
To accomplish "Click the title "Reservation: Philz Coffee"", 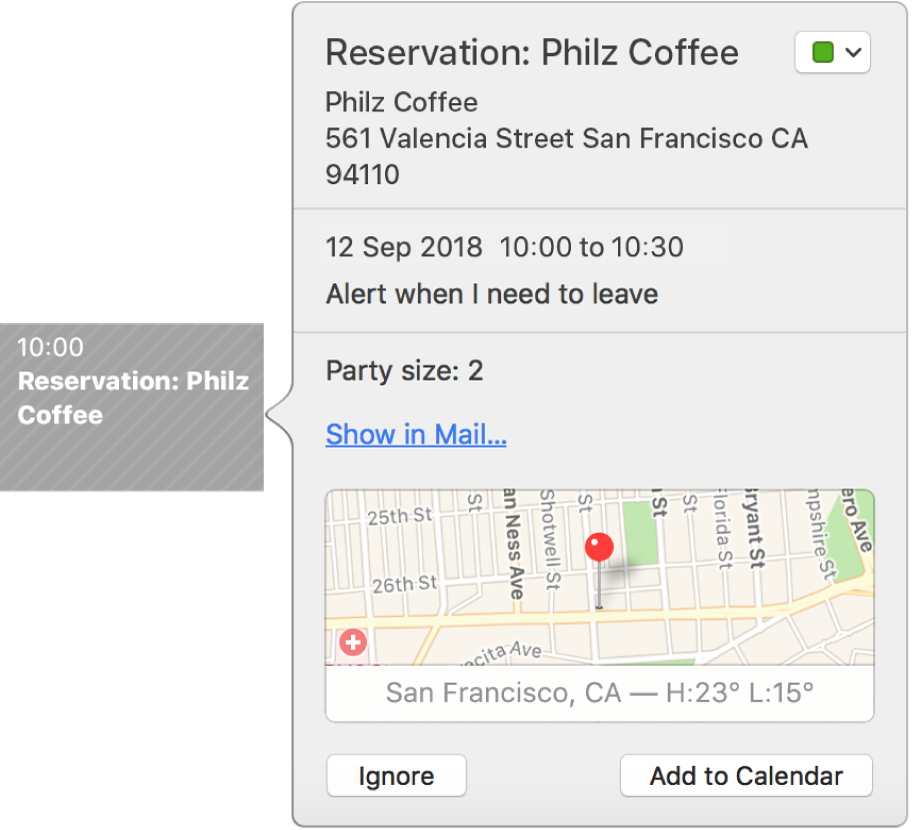I will click(x=531, y=52).
